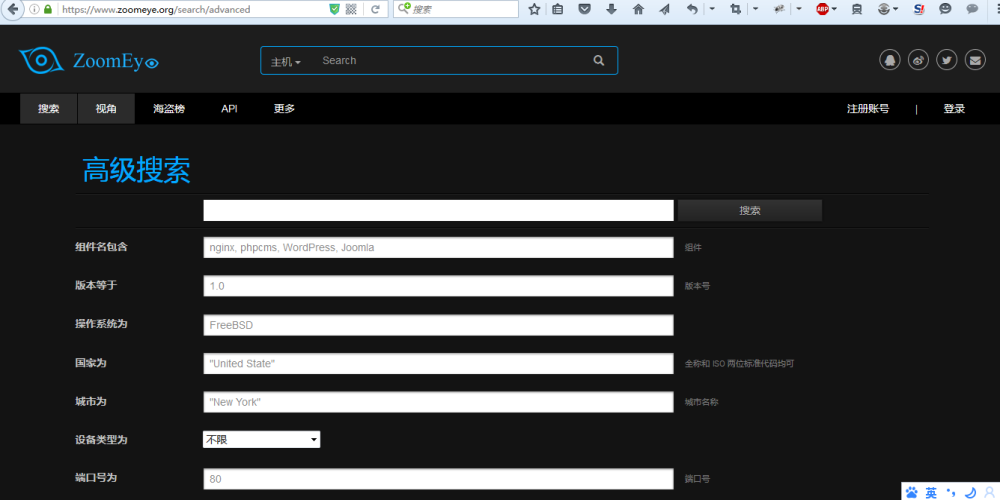Click the train extension icon
The width and height of the screenshot is (1000, 500).
point(857,9)
